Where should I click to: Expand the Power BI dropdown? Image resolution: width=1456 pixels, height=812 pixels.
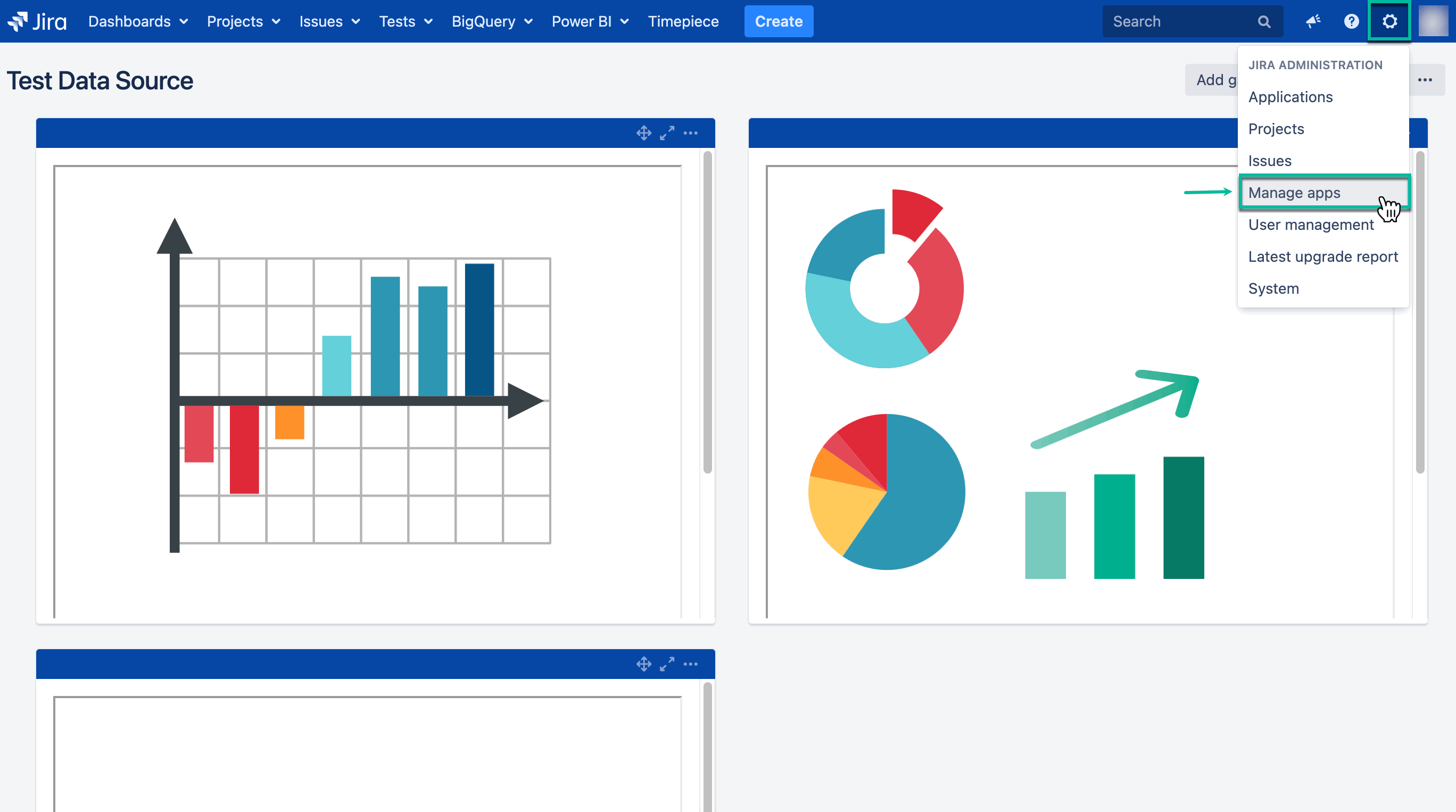coord(590,21)
